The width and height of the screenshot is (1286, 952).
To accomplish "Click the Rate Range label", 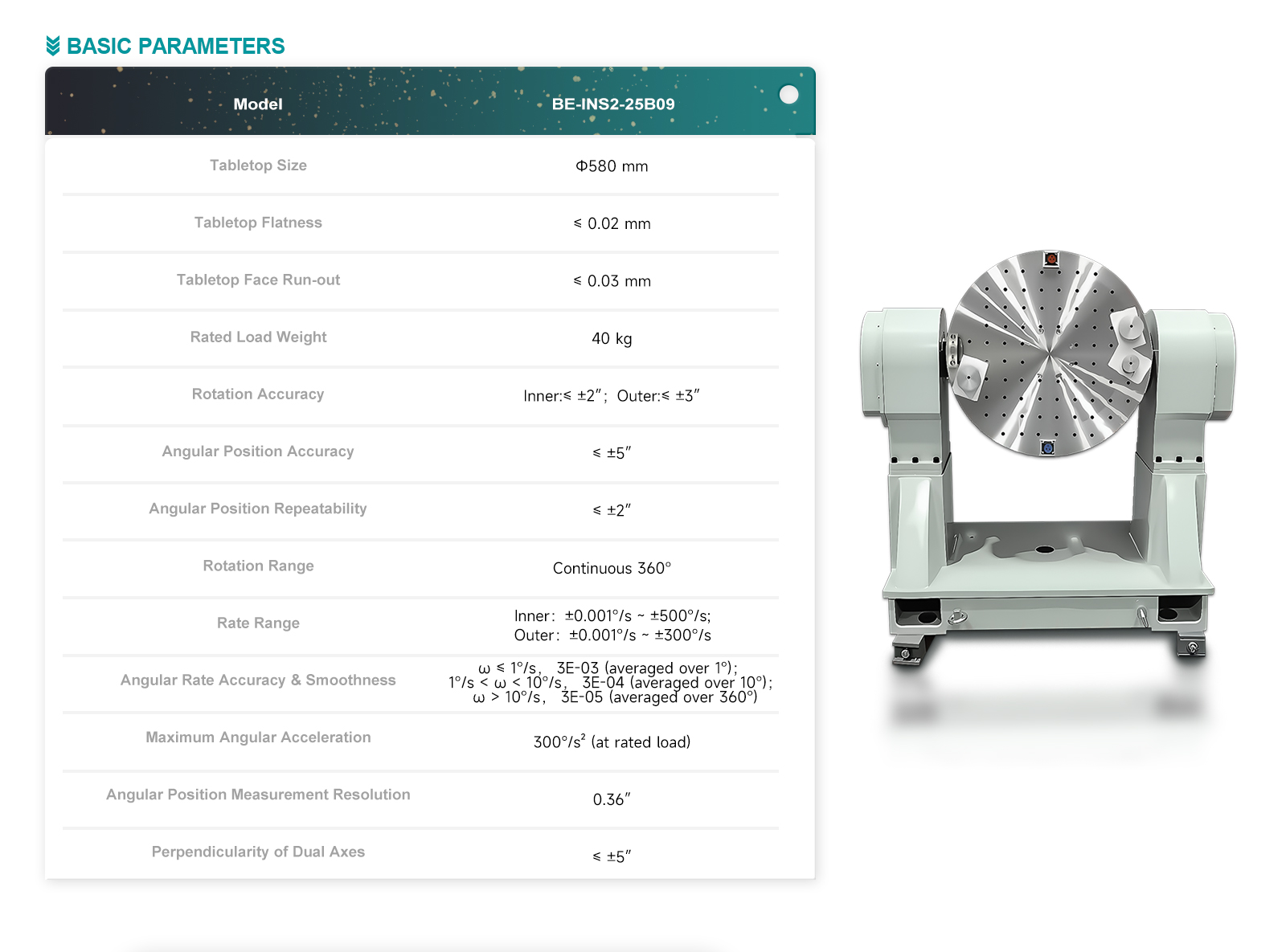I will [258, 623].
